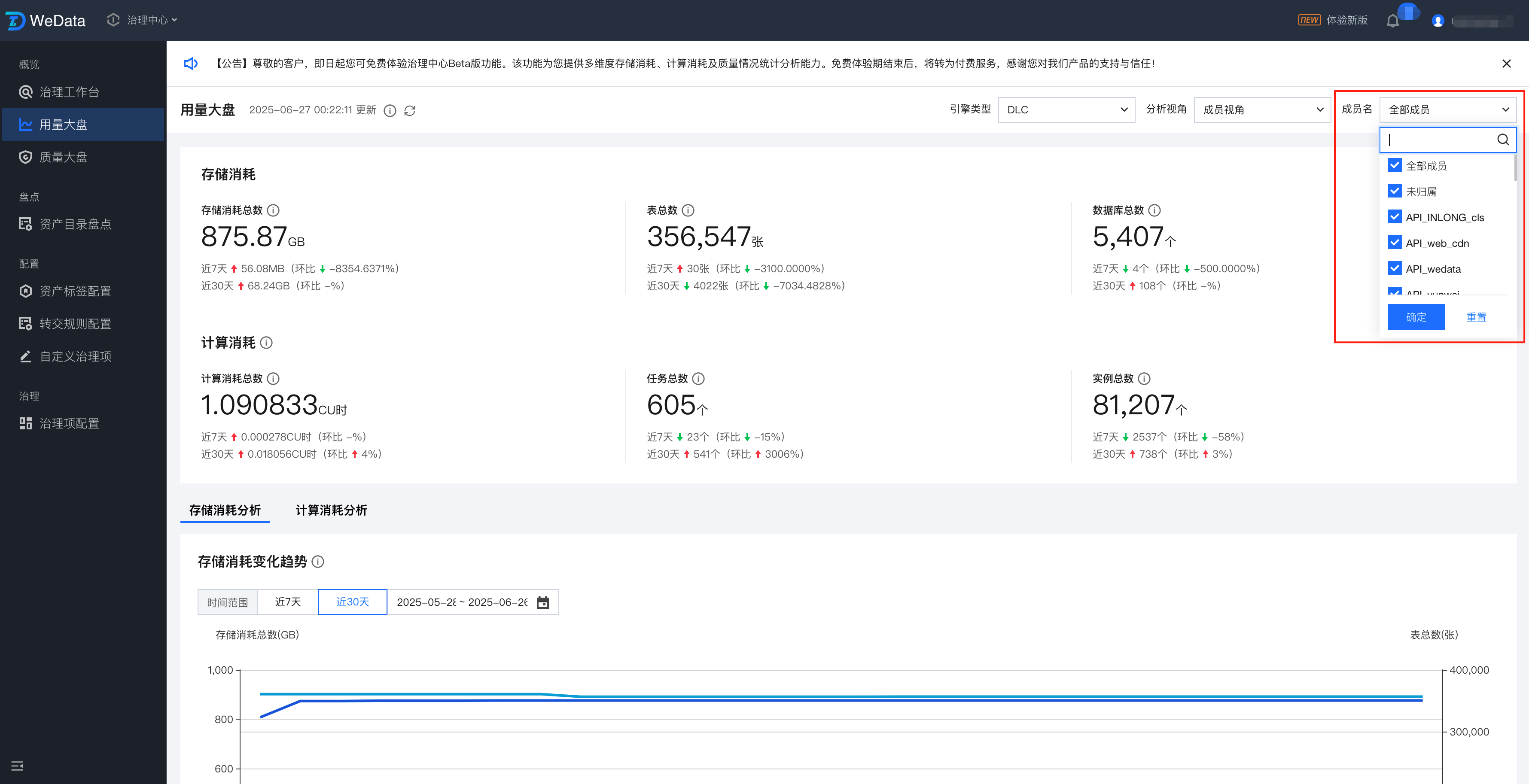Click the 确定 confirm button
Viewport: 1529px width, 784px height.
(x=1416, y=317)
